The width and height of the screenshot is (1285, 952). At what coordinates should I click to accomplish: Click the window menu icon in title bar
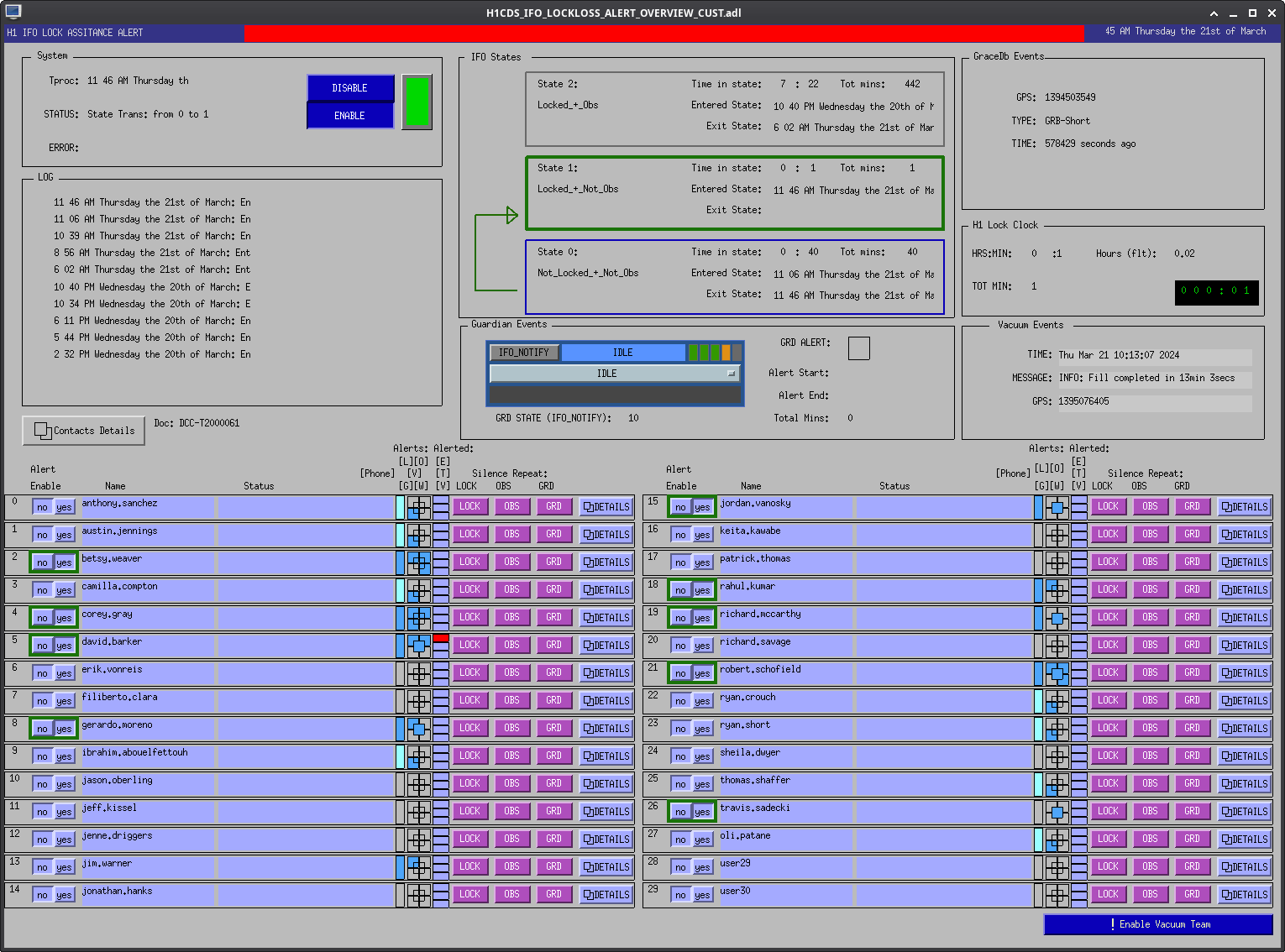pyautogui.click(x=13, y=12)
